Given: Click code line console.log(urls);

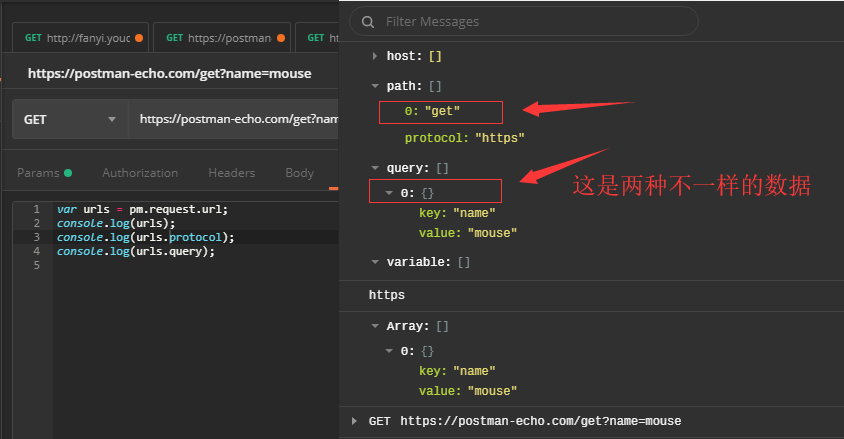Looking at the screenshot, I should (x=116, y=223).
